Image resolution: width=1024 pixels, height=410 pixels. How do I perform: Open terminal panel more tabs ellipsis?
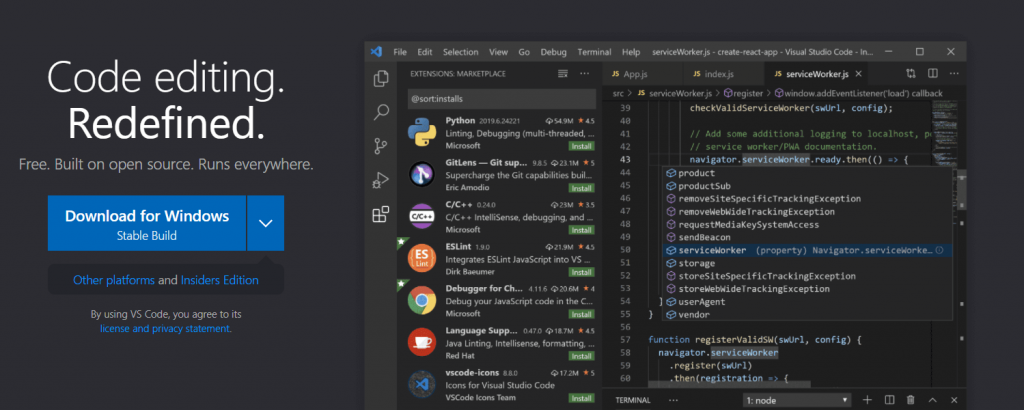pos(673,400)
